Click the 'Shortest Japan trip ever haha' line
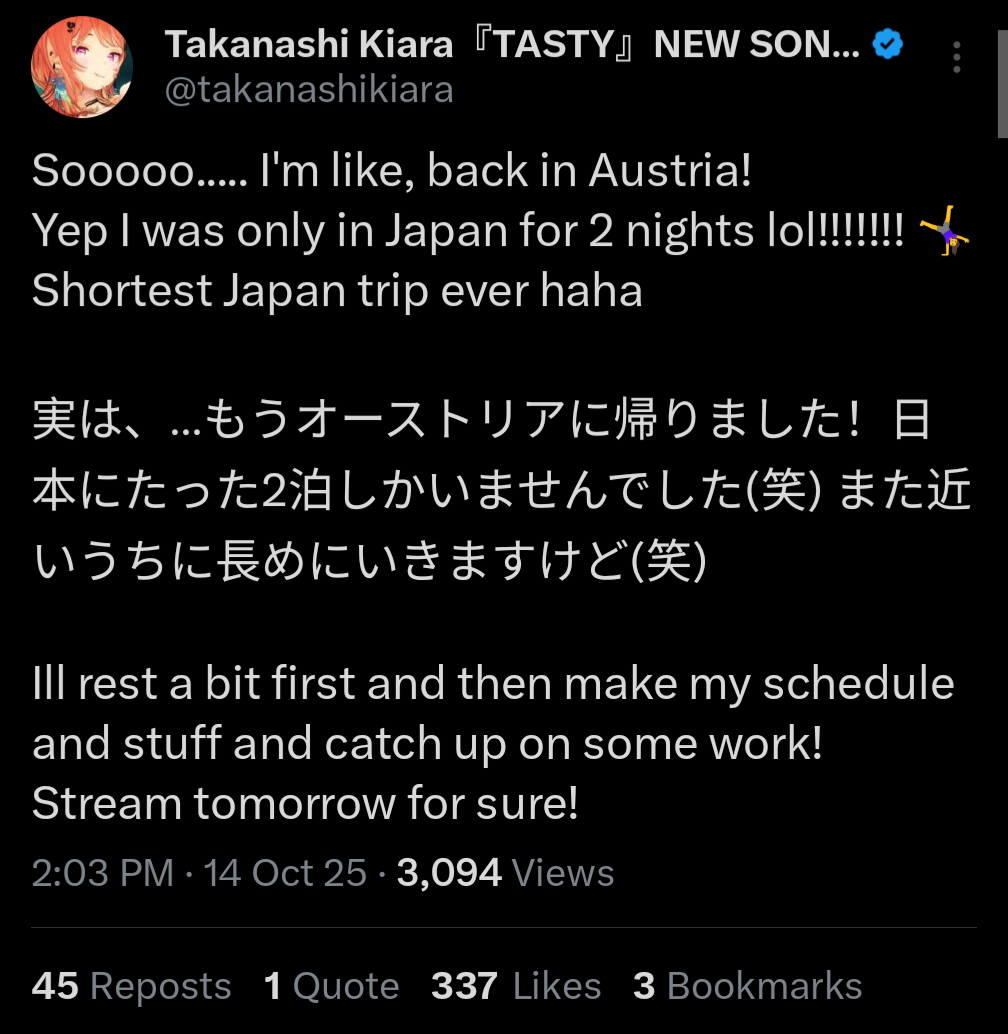The image size is (1008, 1034). point(337,291)
